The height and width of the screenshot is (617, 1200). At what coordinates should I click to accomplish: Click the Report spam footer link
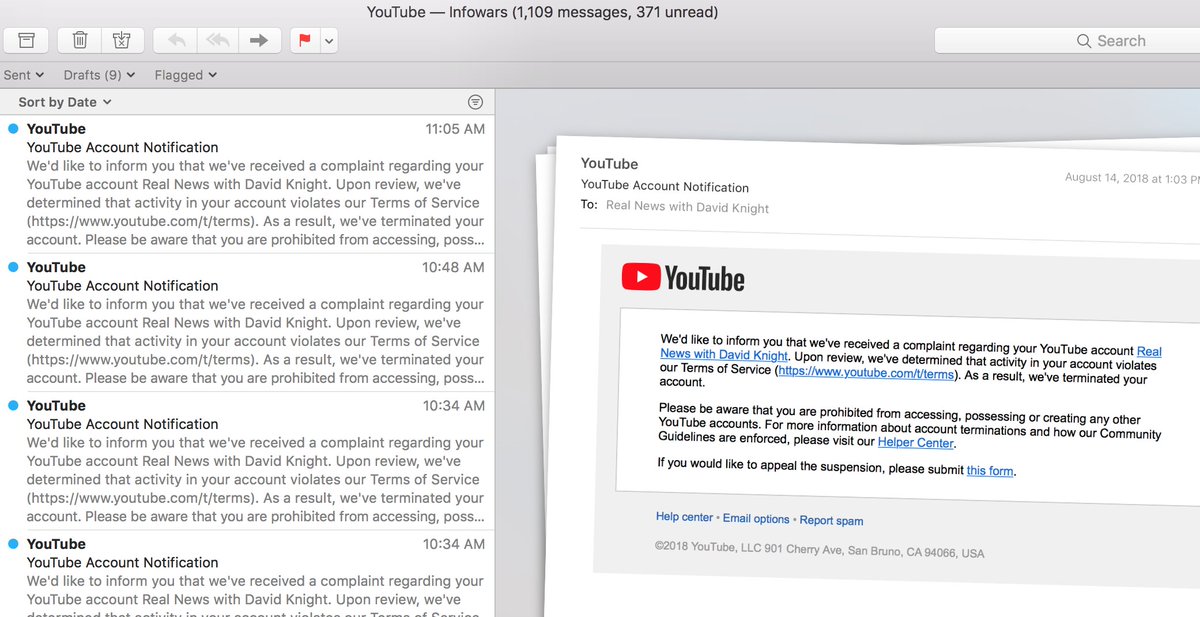tap(831, 520)
